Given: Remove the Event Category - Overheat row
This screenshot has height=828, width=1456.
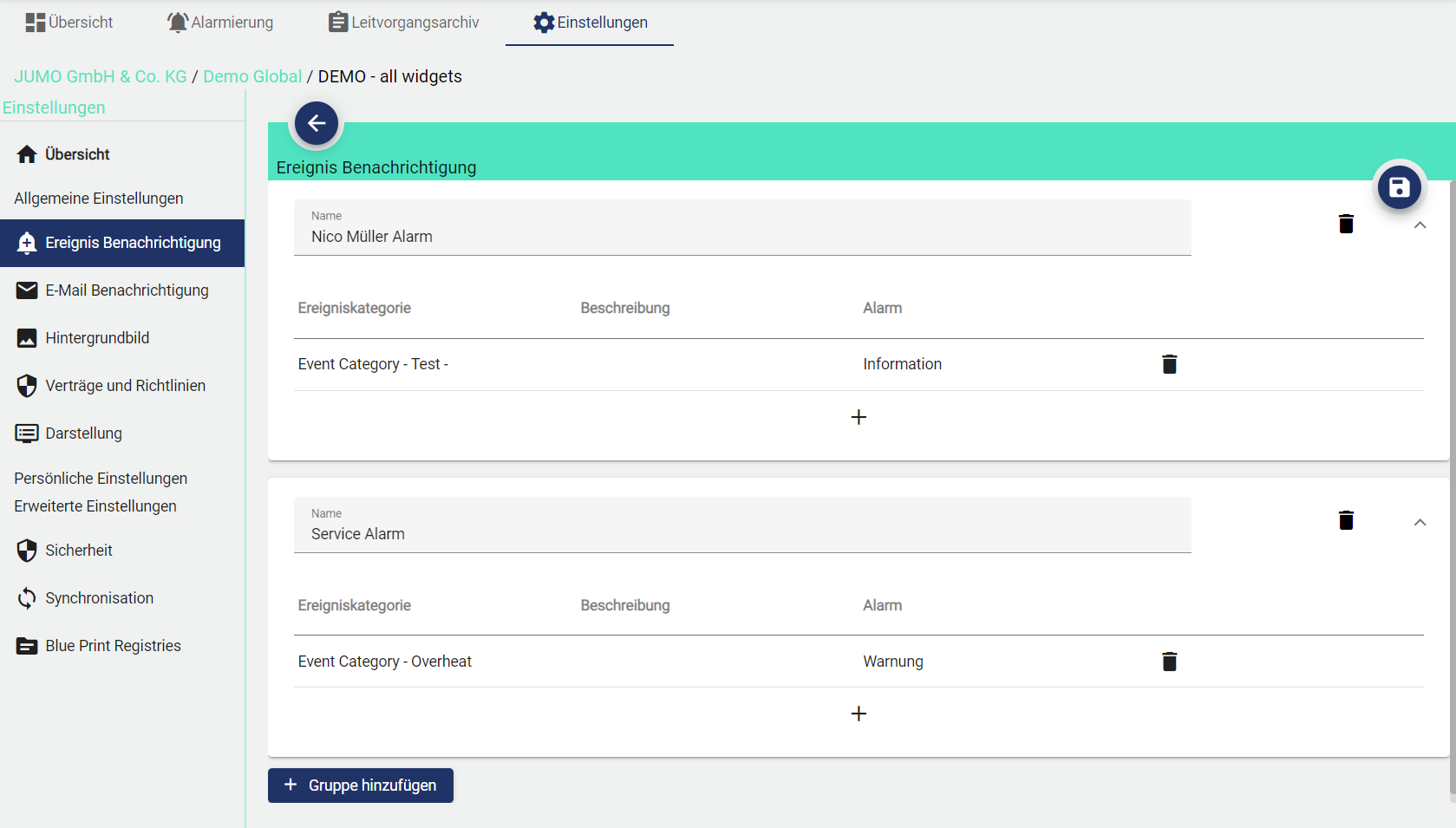Looking at the screenshot, I should (1169, 662).
